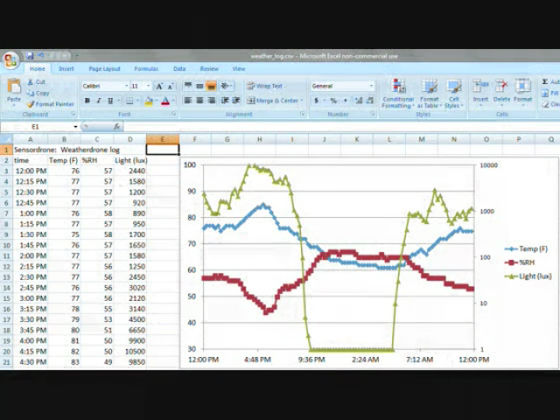Viewport: 560px width, 420px height.
Task: Select row 10 header
Action: [6, 245]
